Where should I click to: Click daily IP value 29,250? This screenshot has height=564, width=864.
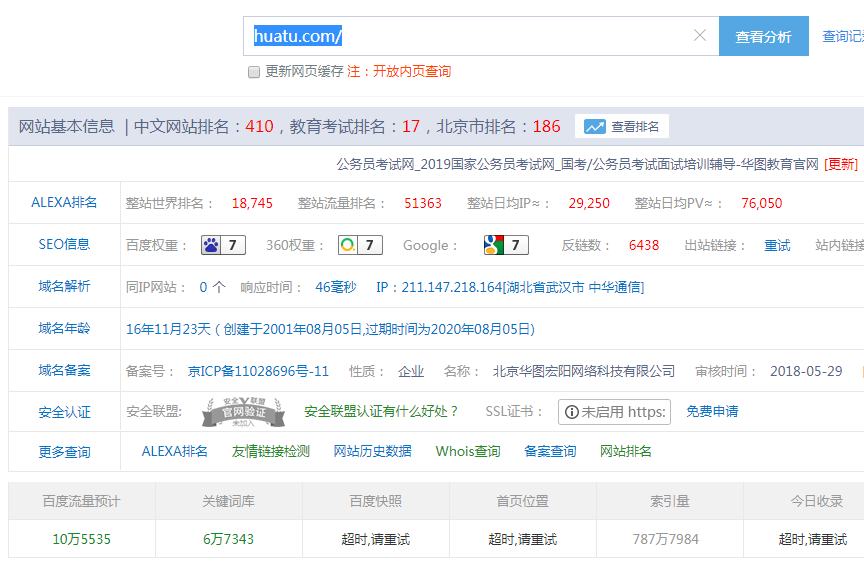(589, 203)
